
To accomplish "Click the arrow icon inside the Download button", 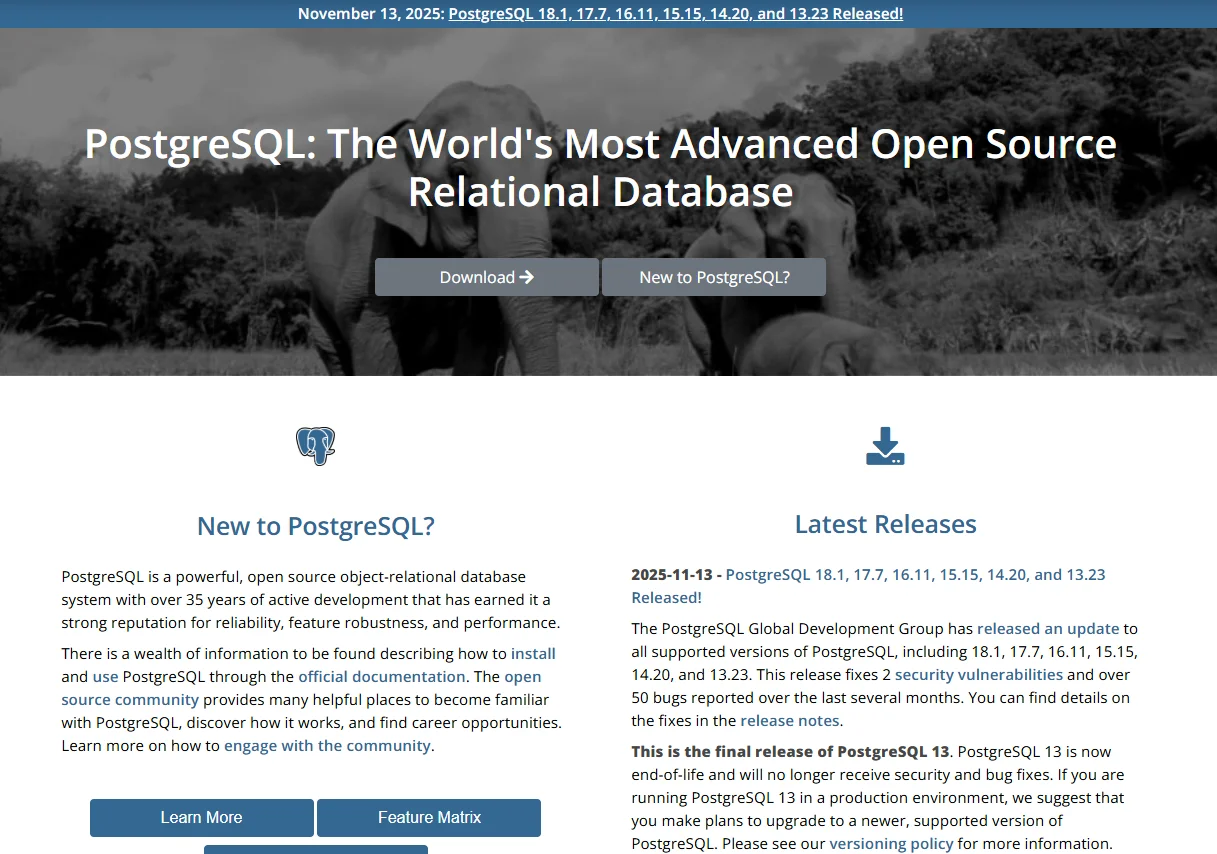I will click(x=525, y=277).
